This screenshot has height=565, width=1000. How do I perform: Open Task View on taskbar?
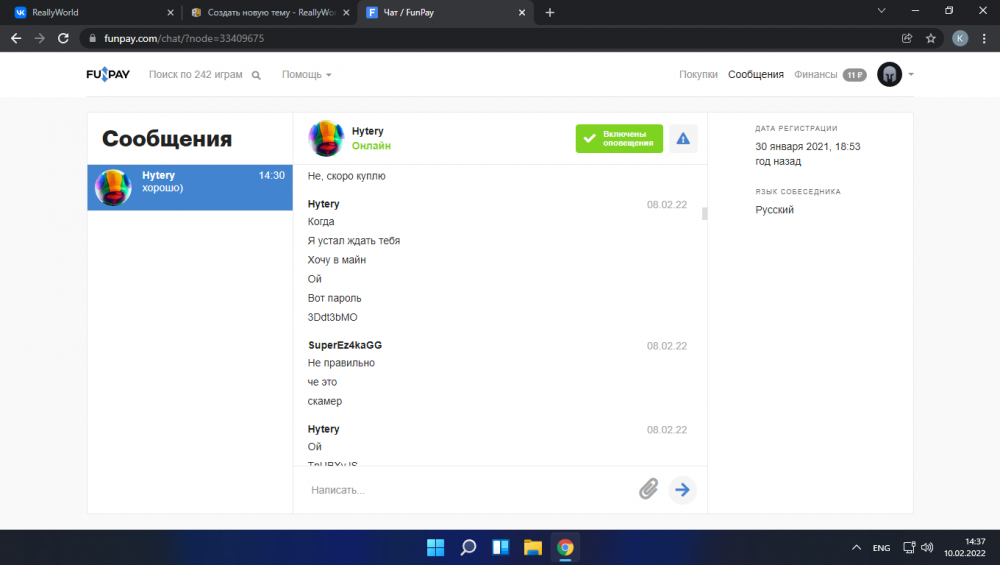pos(501,547)
